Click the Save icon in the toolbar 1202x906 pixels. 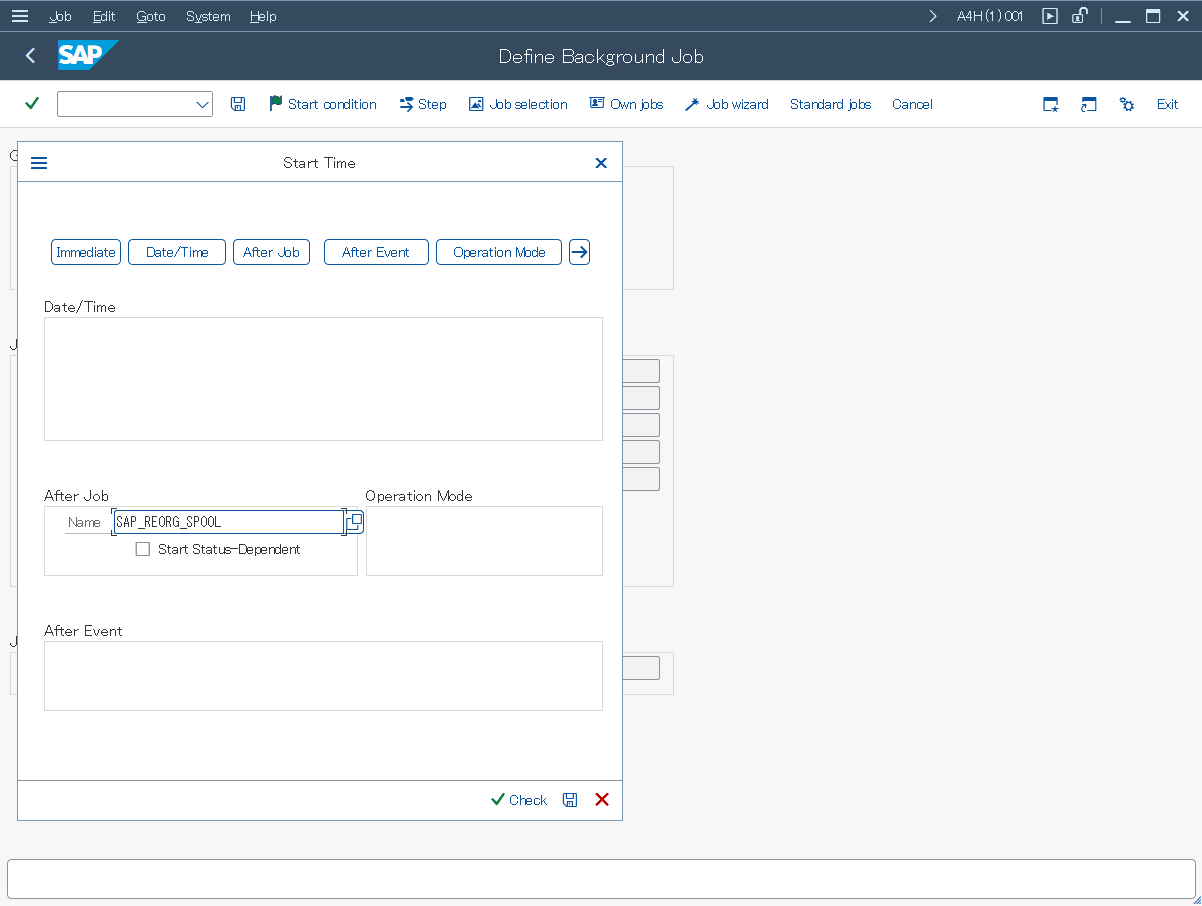(x=238, y=104)
